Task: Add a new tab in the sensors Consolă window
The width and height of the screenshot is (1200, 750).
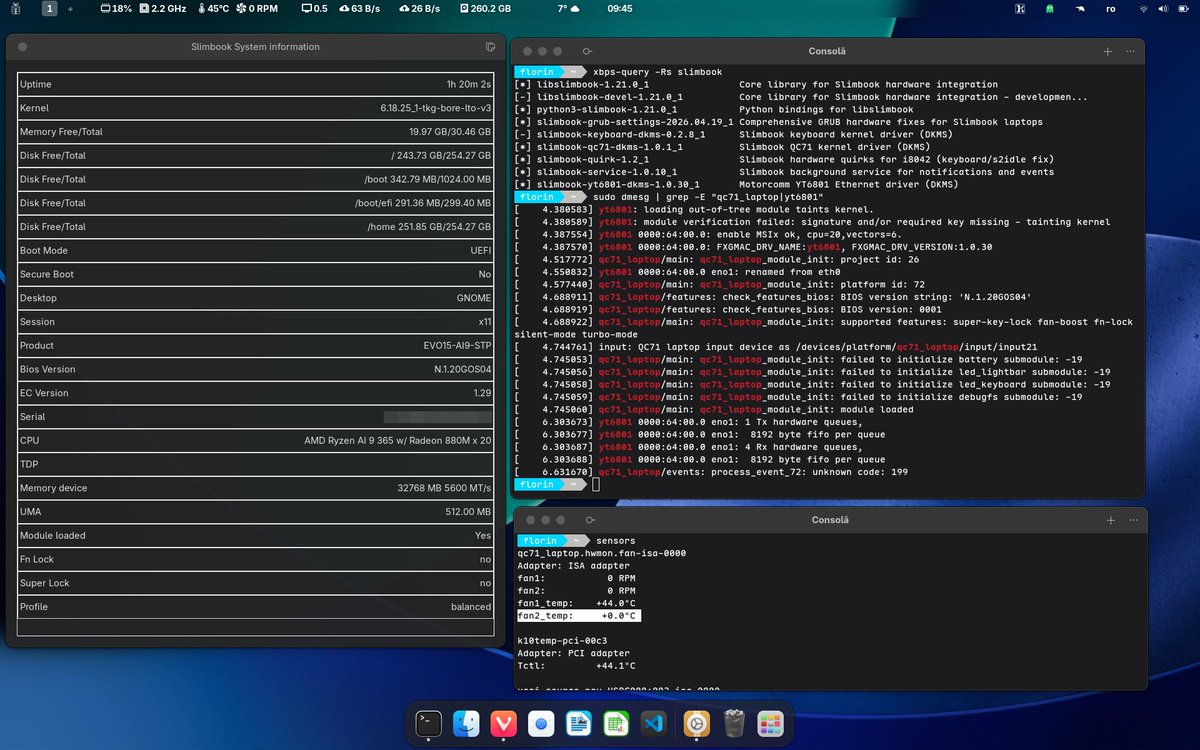Action: click(x=1110, y=520)
